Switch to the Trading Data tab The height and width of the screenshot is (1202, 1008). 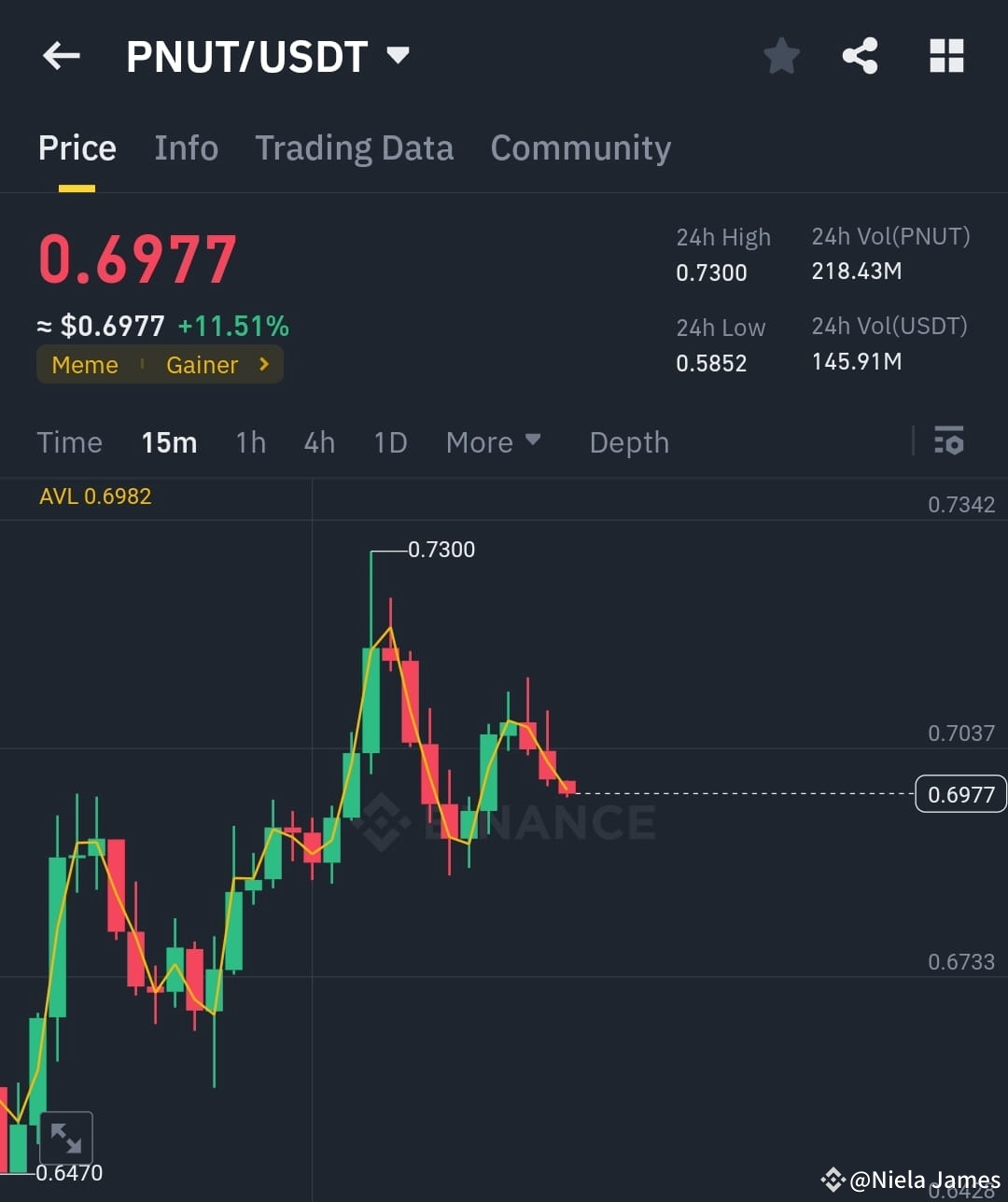355,147
